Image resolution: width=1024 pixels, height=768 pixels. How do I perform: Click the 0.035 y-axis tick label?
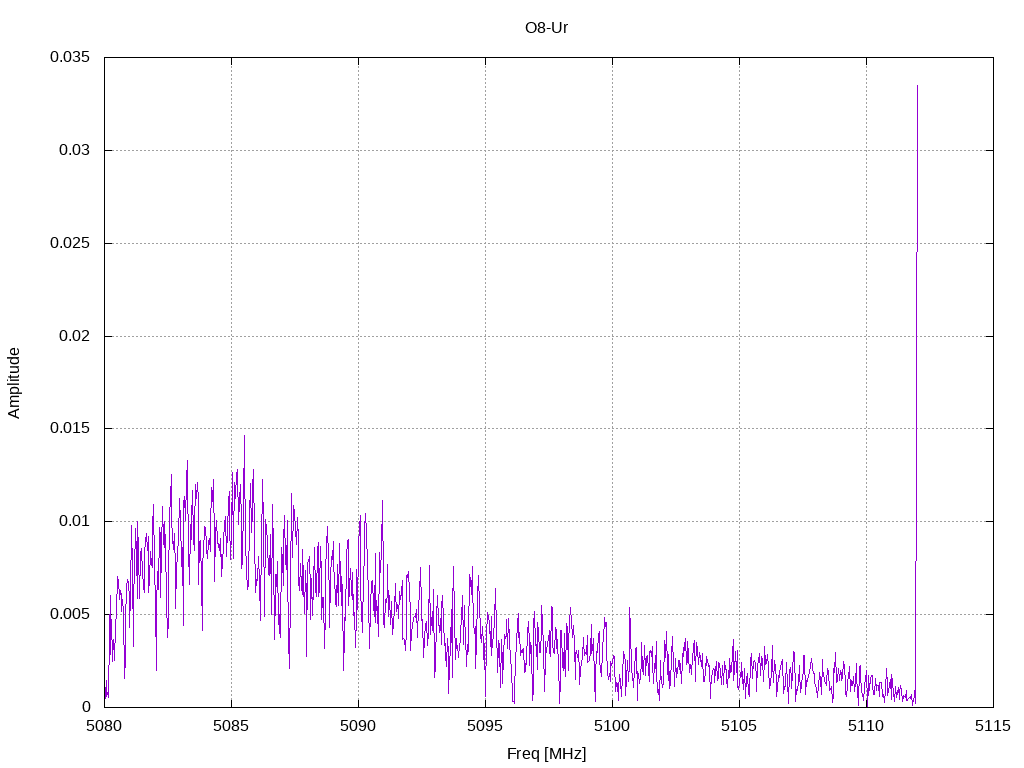70,57
